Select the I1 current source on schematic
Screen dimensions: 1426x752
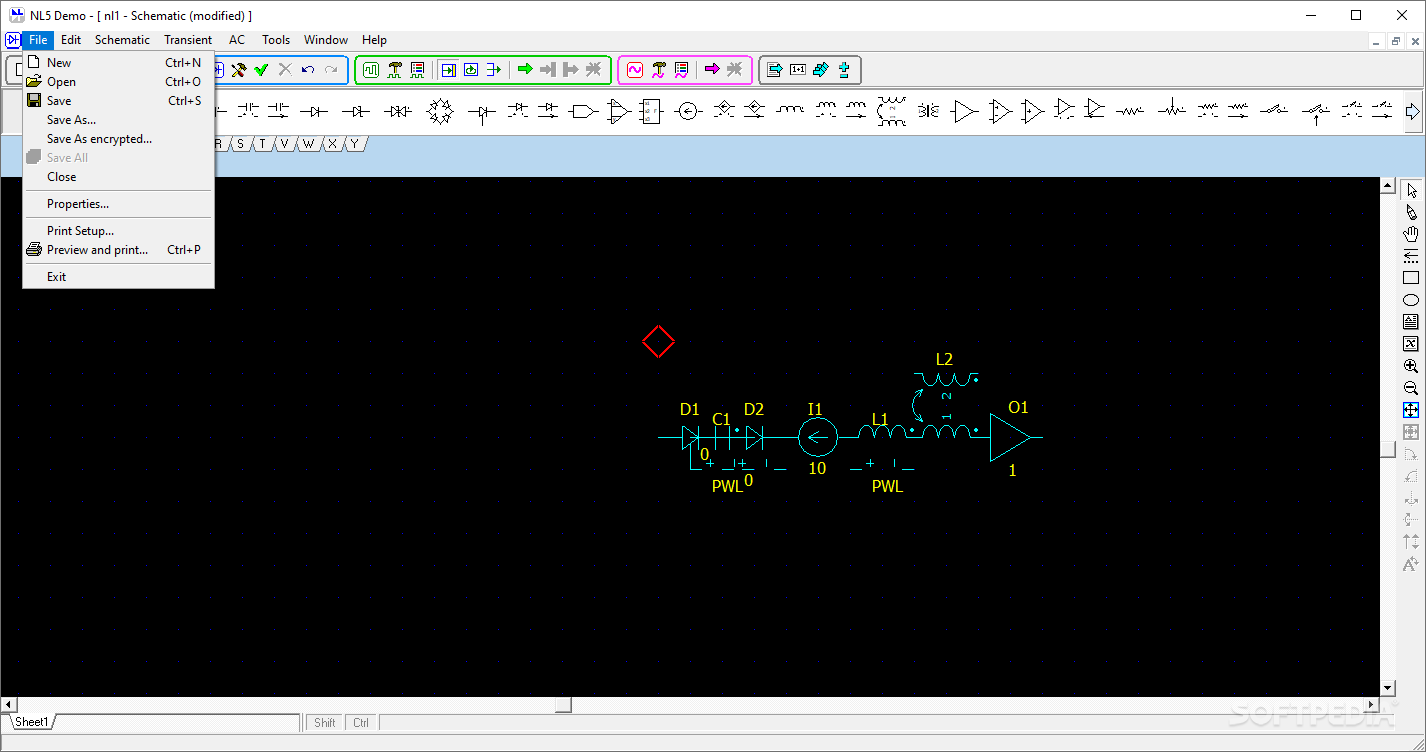(x=817, y=437)
